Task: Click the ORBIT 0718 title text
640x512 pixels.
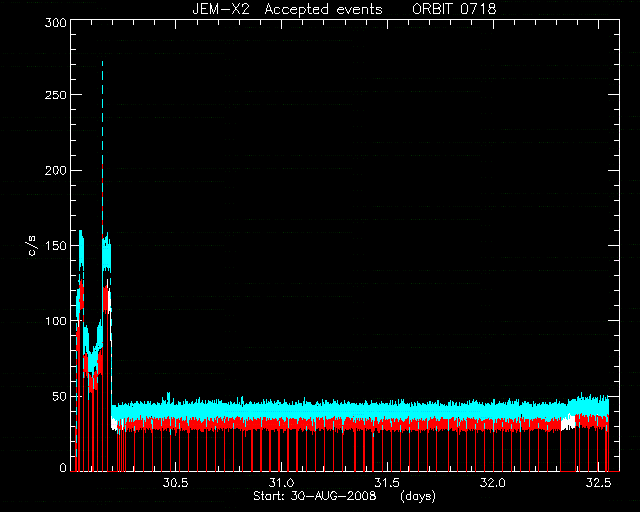Action: [454, 9]
